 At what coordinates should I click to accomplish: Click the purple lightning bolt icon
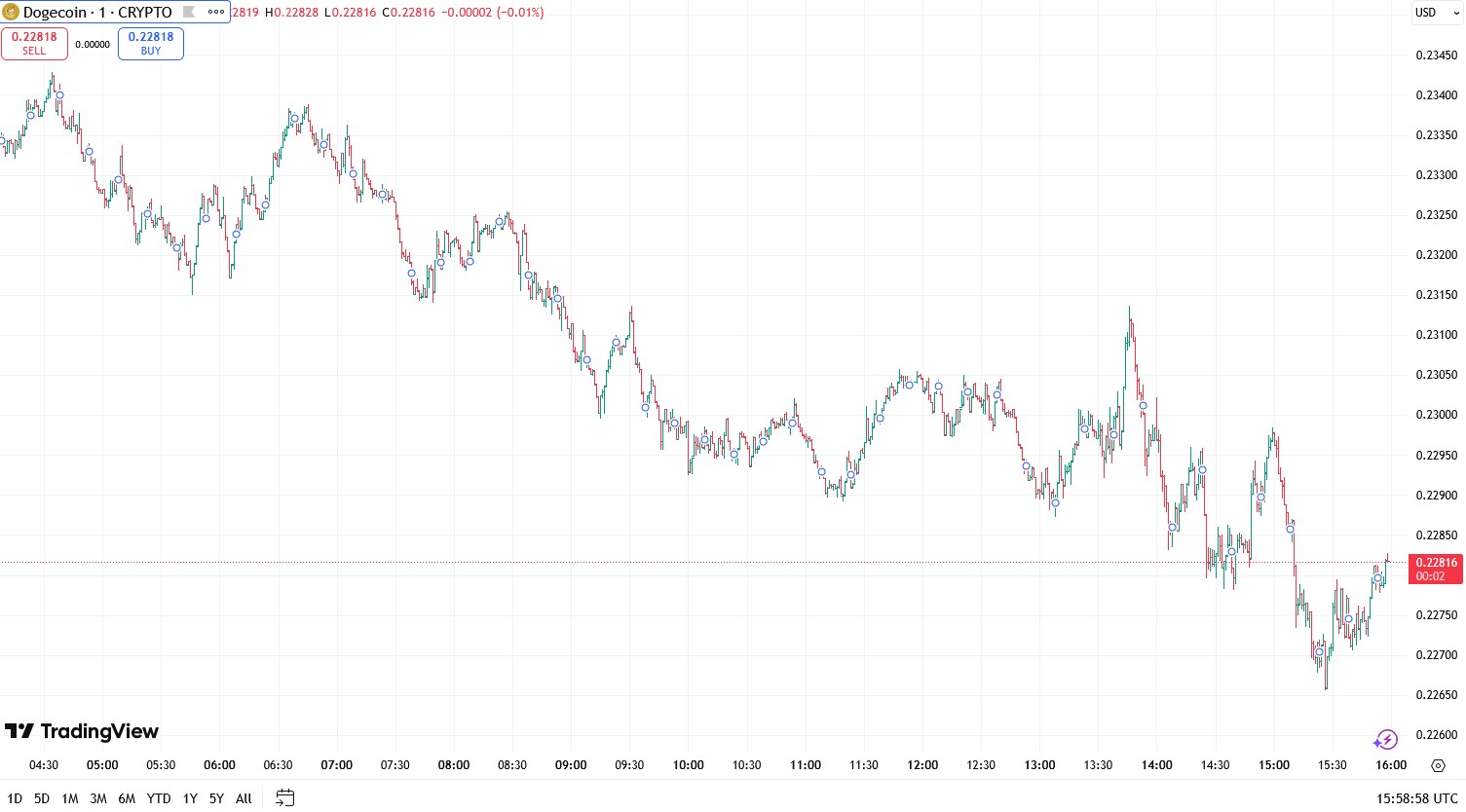pyautogui.click(x=1385, y=740)
